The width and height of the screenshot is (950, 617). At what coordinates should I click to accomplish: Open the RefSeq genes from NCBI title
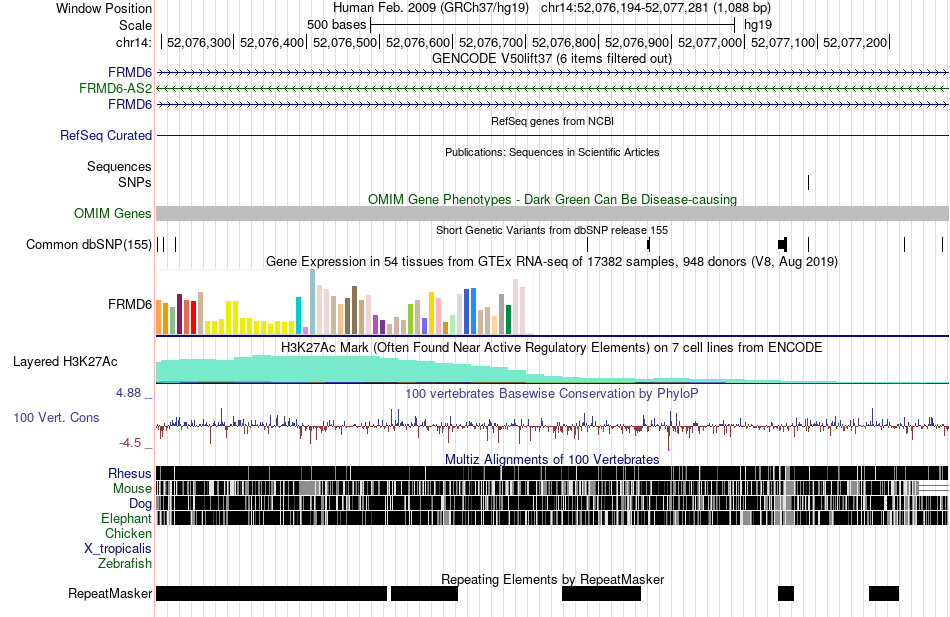[553, 121]
